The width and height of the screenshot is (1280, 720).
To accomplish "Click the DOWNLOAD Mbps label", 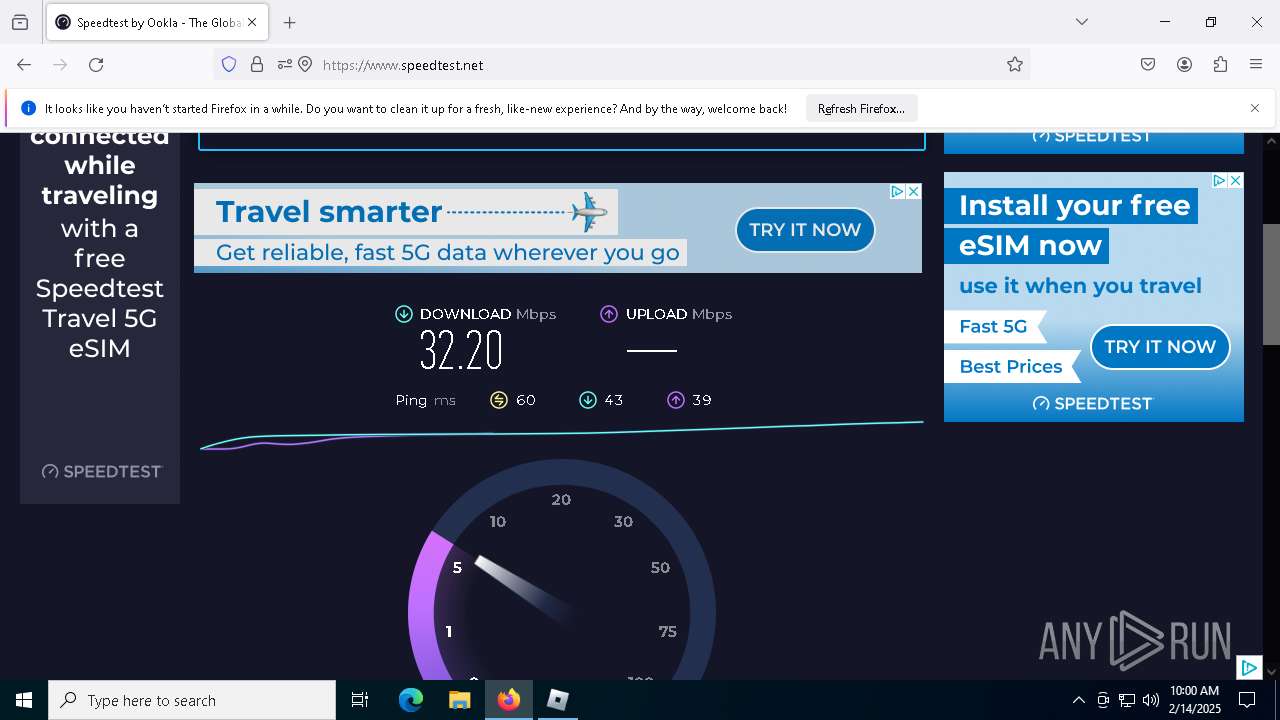I will pos(488,314).
